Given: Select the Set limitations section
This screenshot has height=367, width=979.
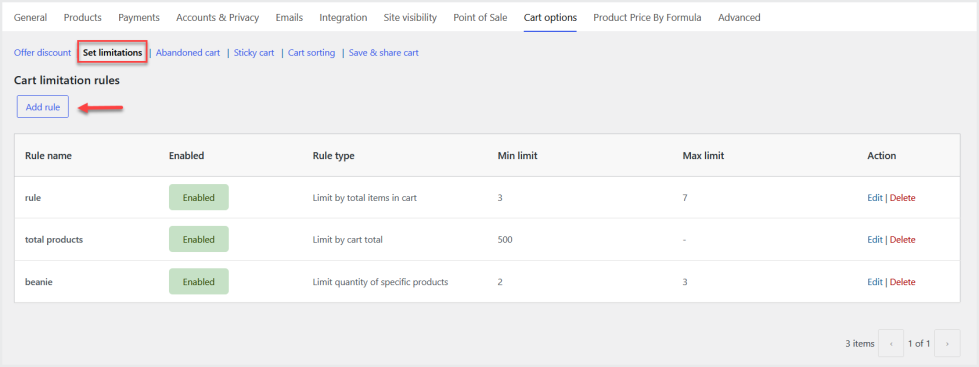Looking at the screenshot, I should click(112, 53).
